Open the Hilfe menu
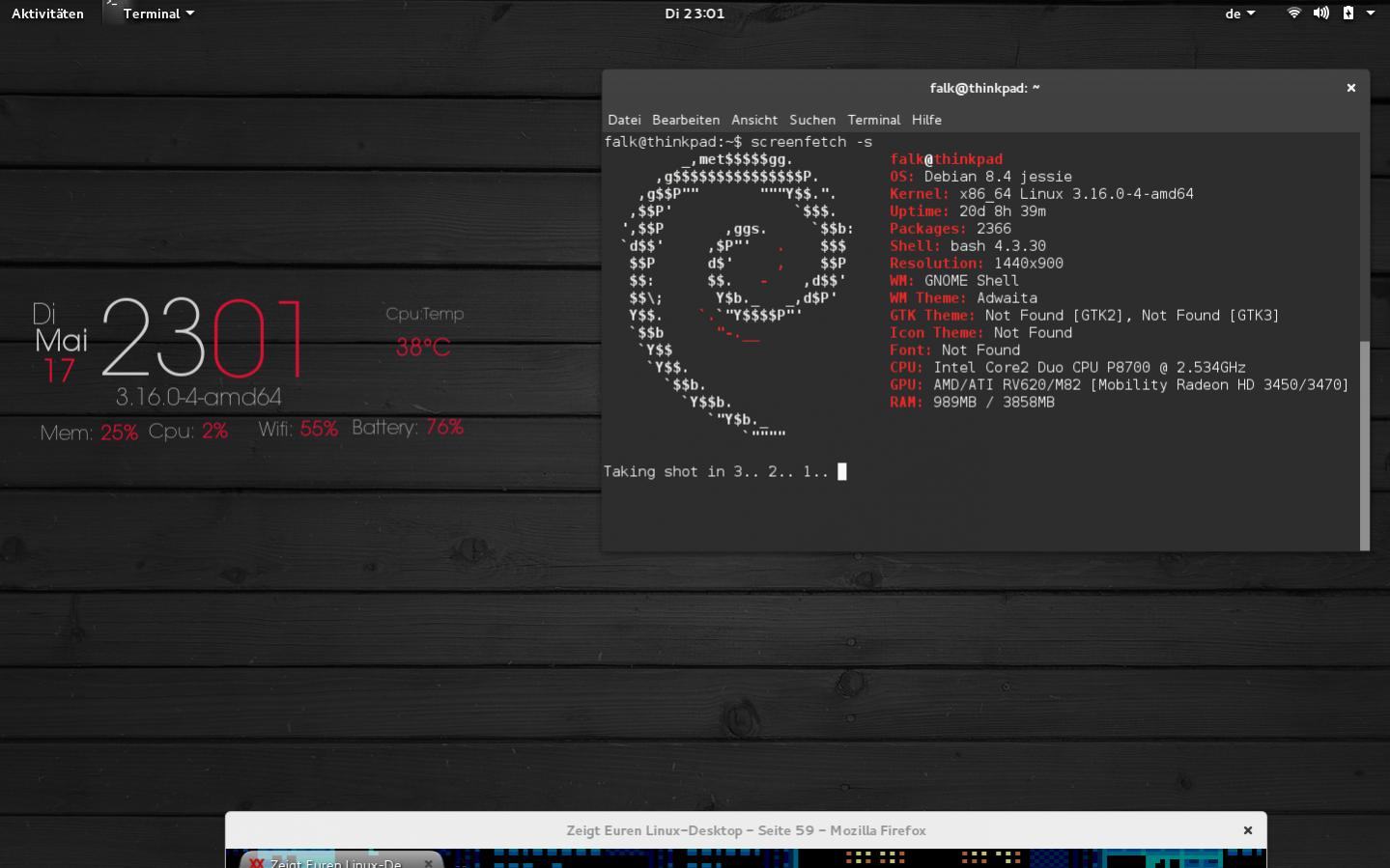 (x=926, y=120)
